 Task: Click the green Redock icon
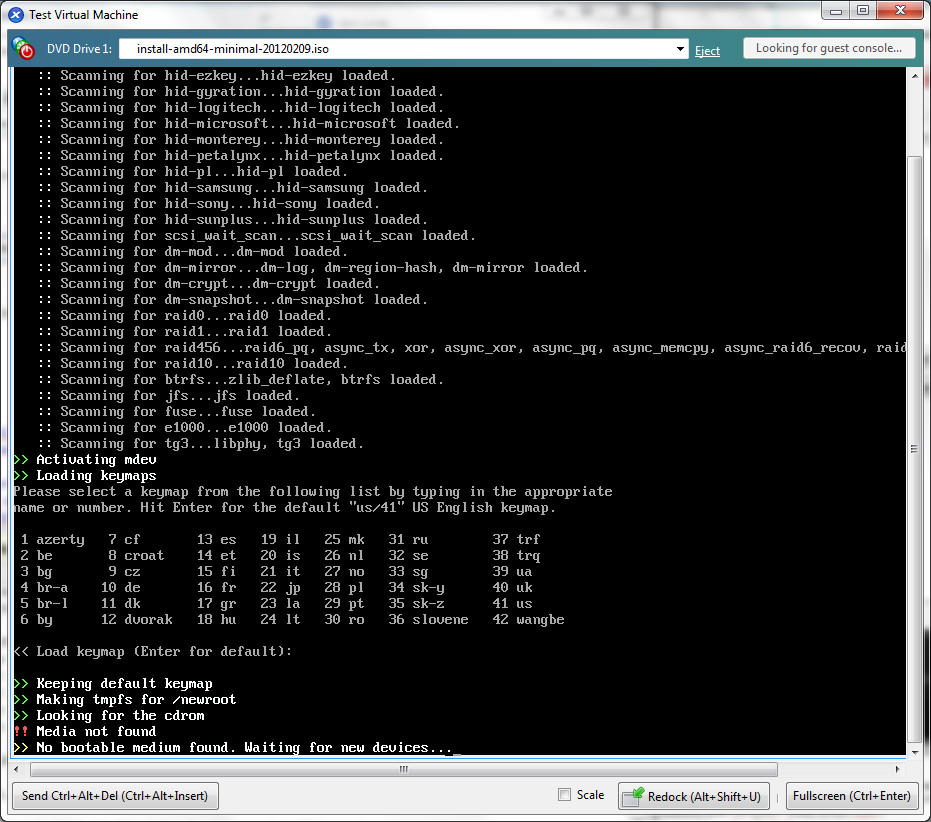(633, 796)
